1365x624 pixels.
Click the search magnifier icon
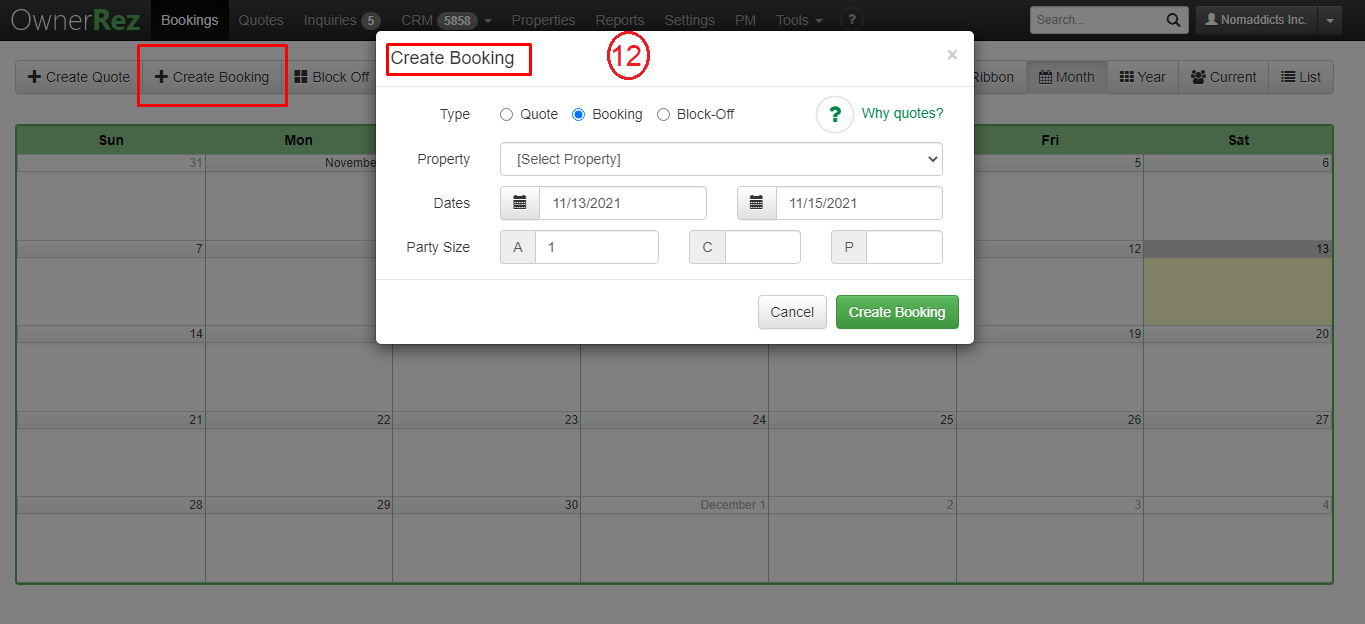1173,20
